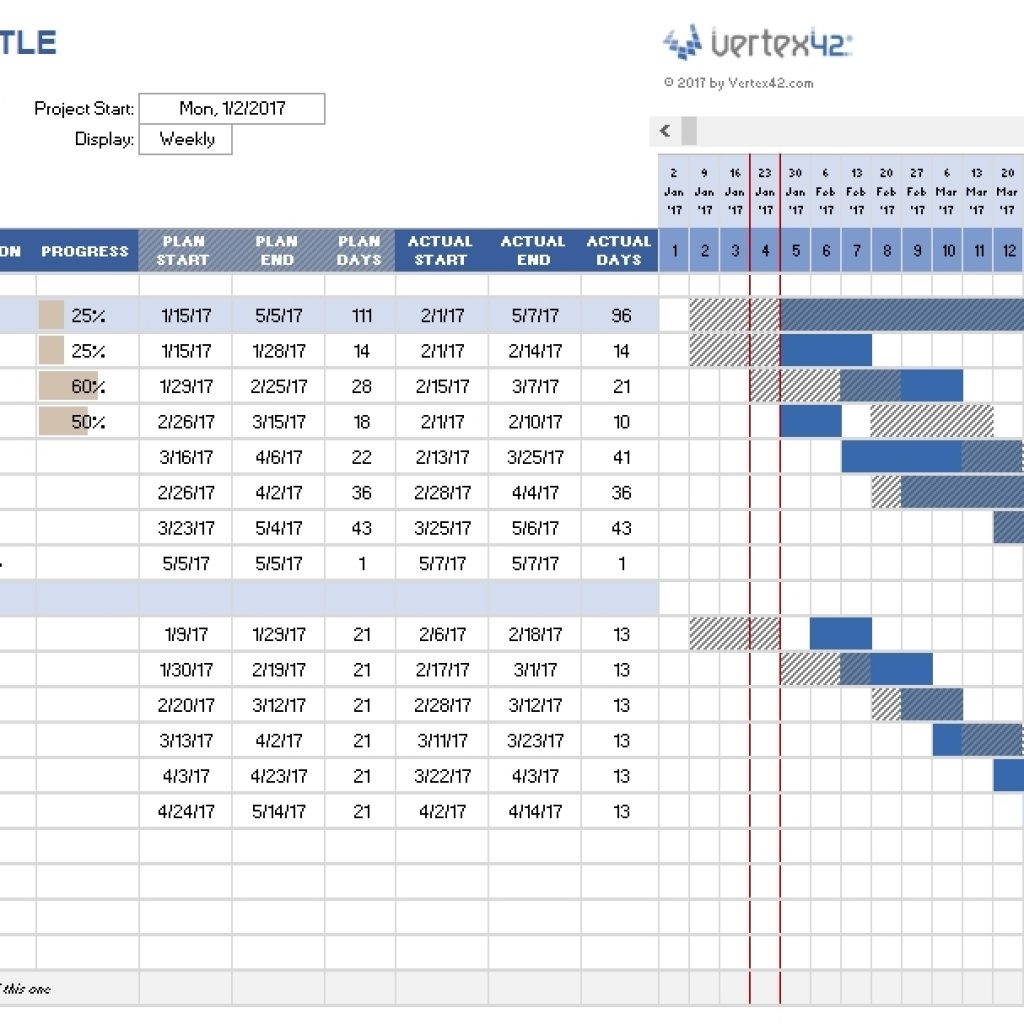This screenshot has width=1024, height=1024.
Task: Select the Project Start date field
Action: [x=232, y=109]
